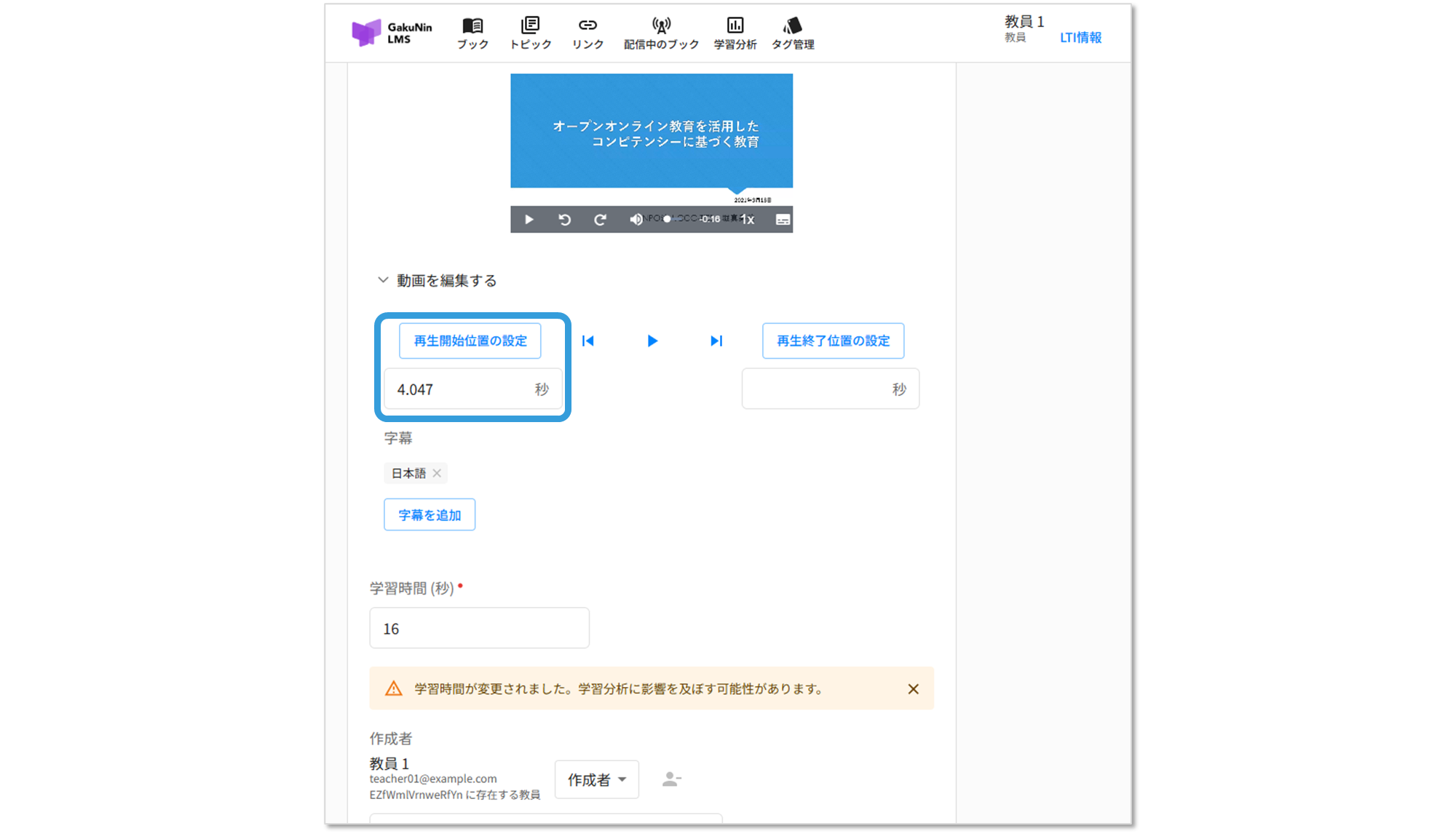Click the remove-author person icon

click(x=671, y=779)
